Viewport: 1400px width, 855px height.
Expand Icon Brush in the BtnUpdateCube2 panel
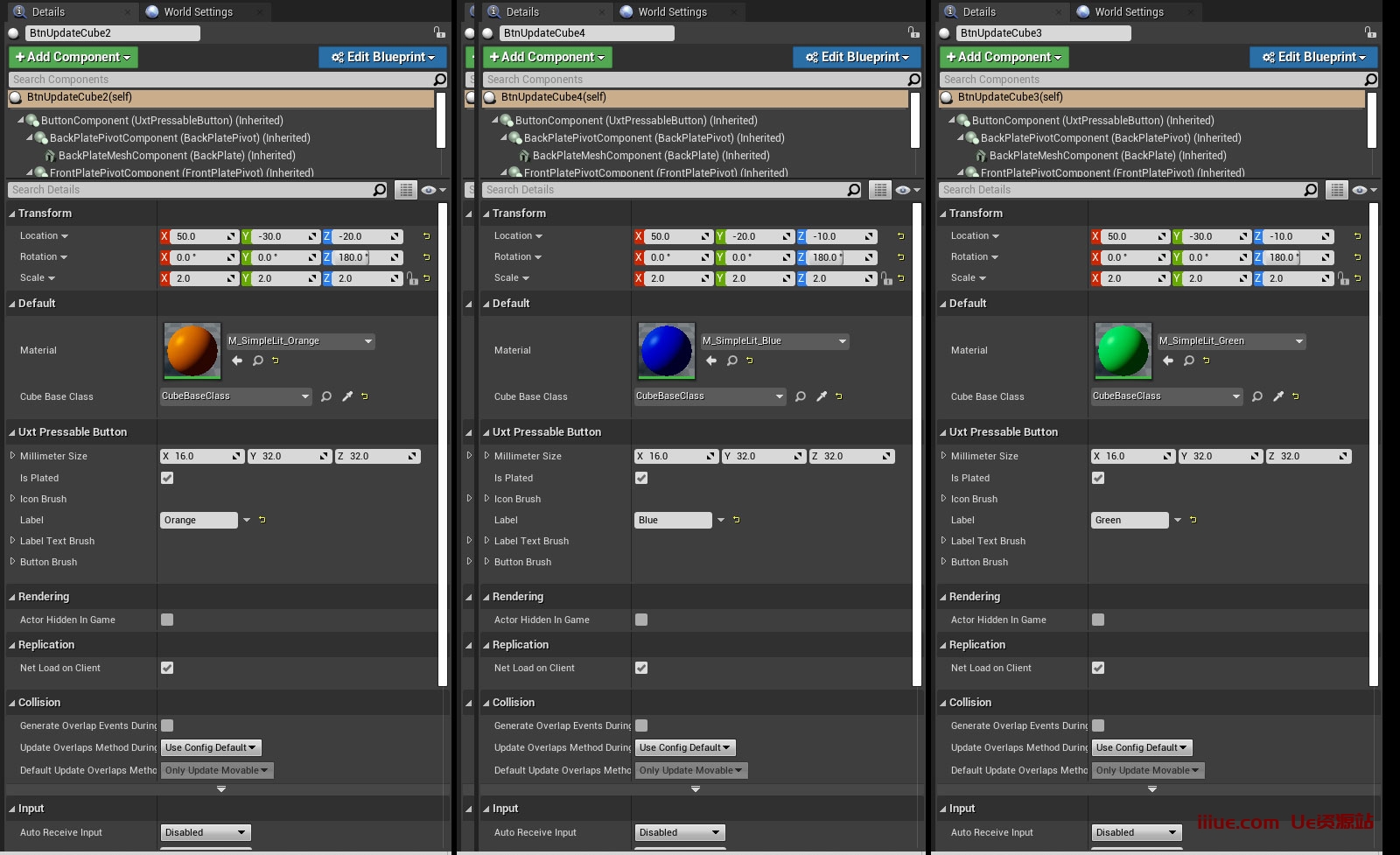click(x=13, y=499)
